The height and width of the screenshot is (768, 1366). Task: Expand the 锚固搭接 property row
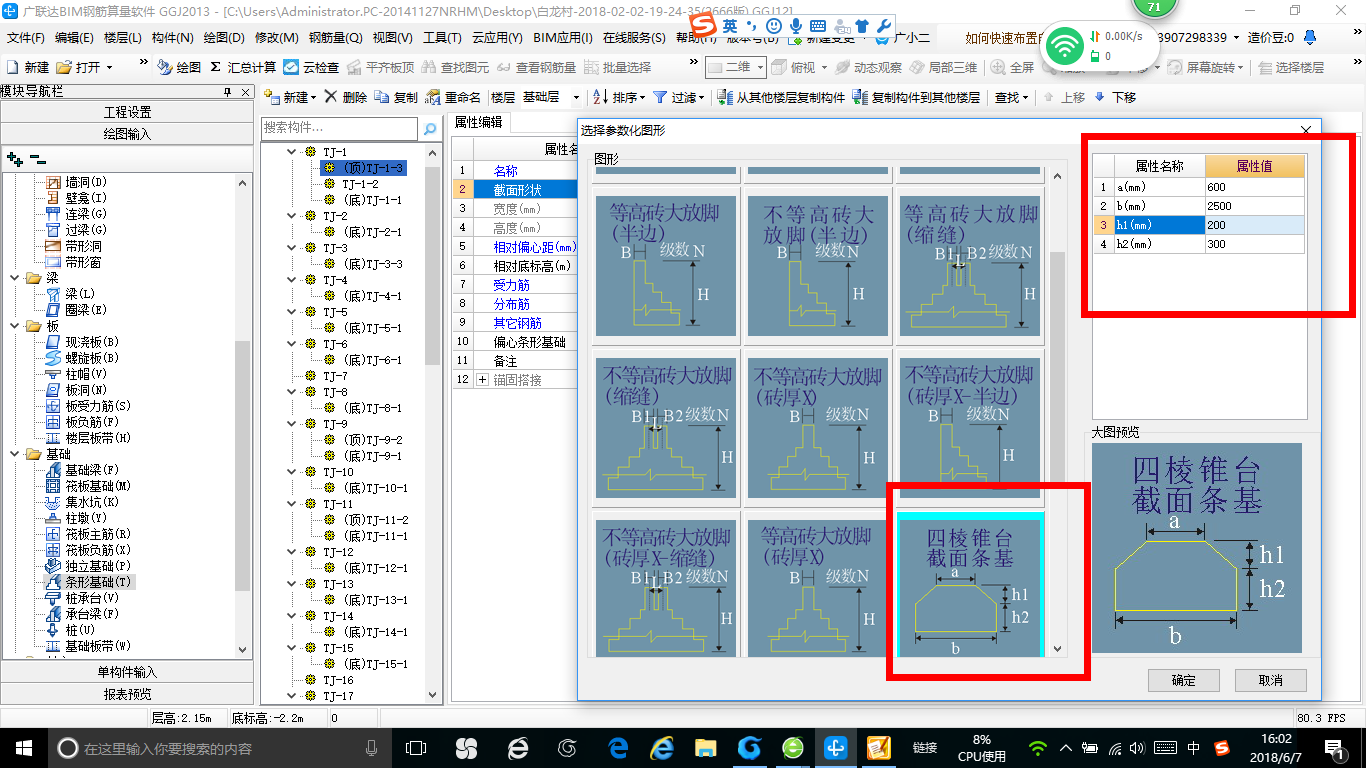tap(483, 380)
